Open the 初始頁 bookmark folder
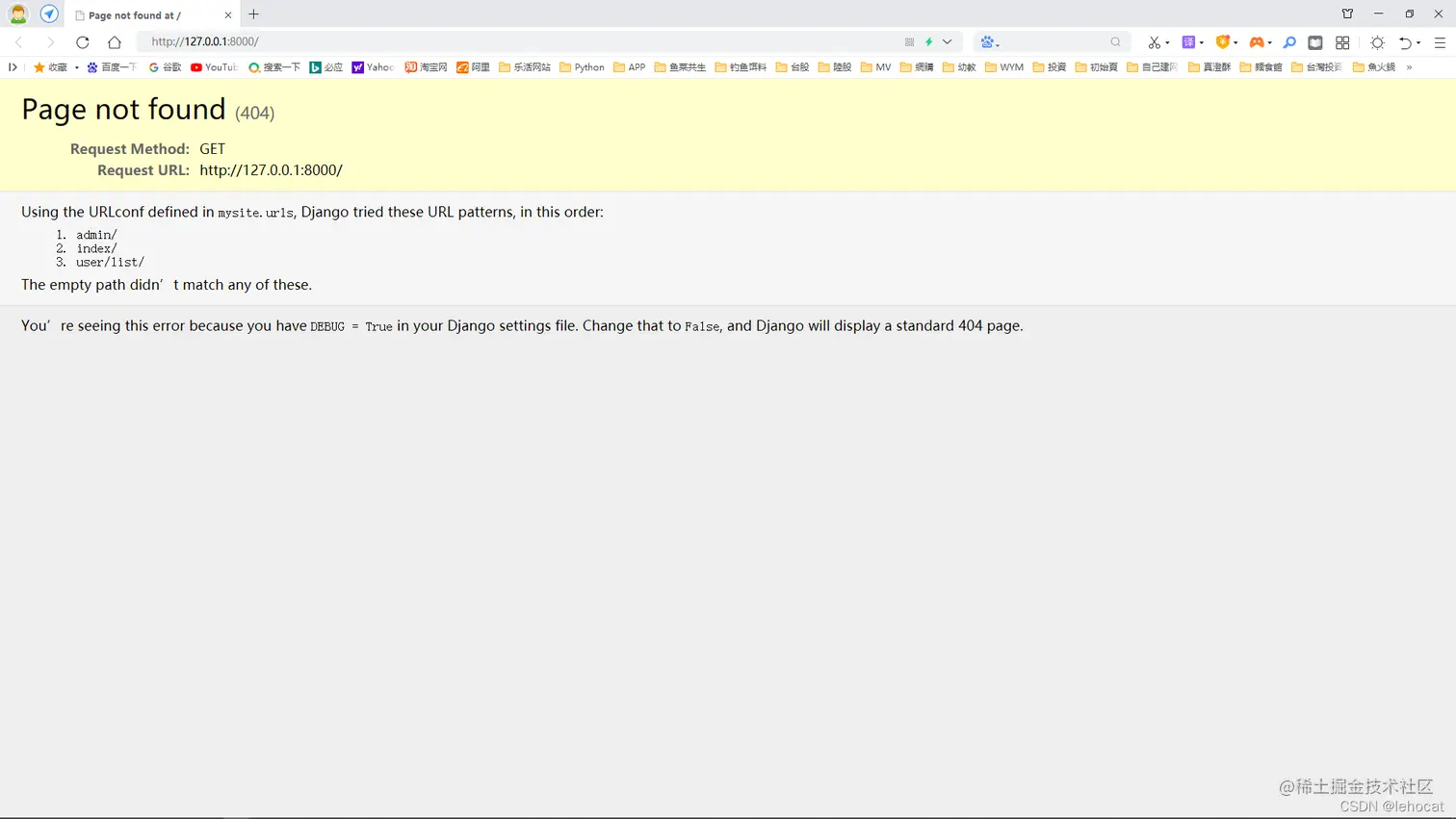This screenshot has width=1456, height=819. click(1096, 67)
